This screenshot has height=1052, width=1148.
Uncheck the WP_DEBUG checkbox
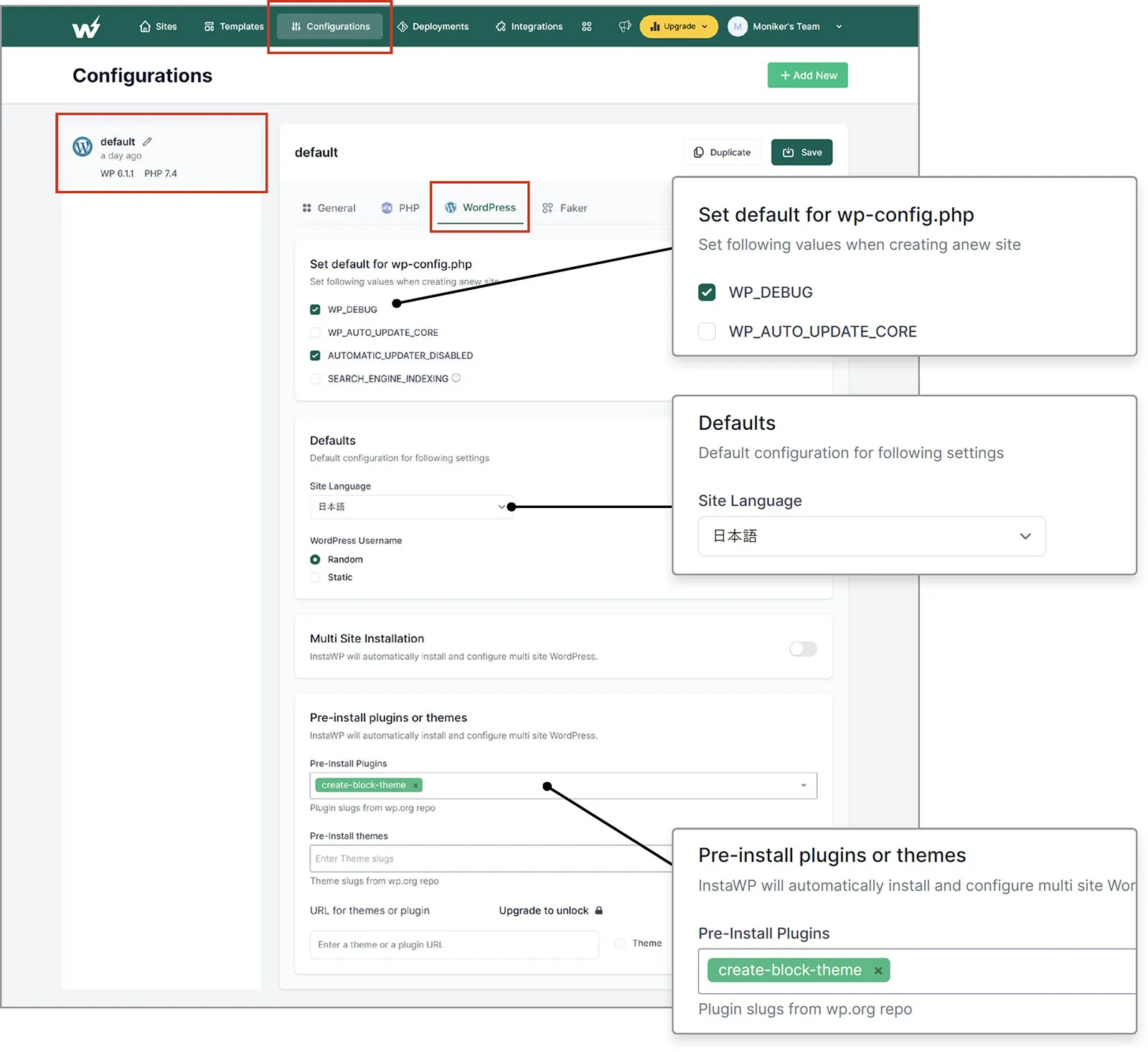(x=315, y=309)
